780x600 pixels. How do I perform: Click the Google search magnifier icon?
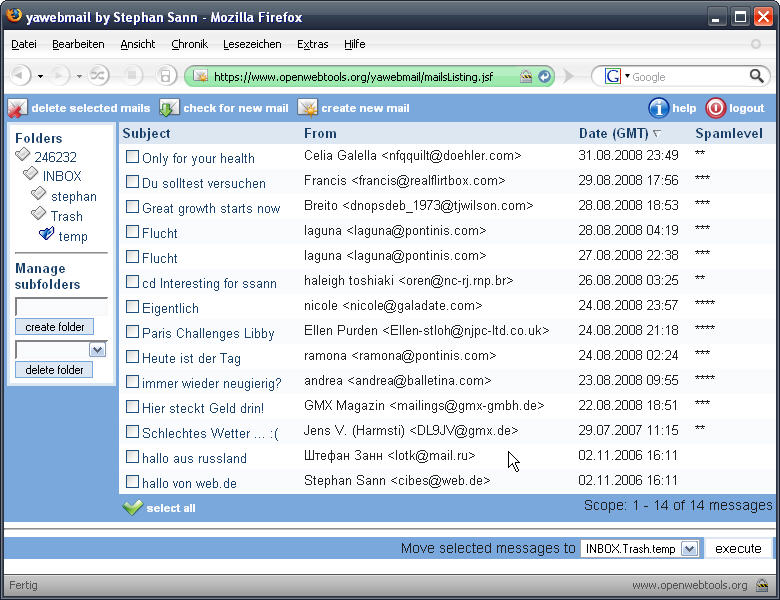pos(757,76)
